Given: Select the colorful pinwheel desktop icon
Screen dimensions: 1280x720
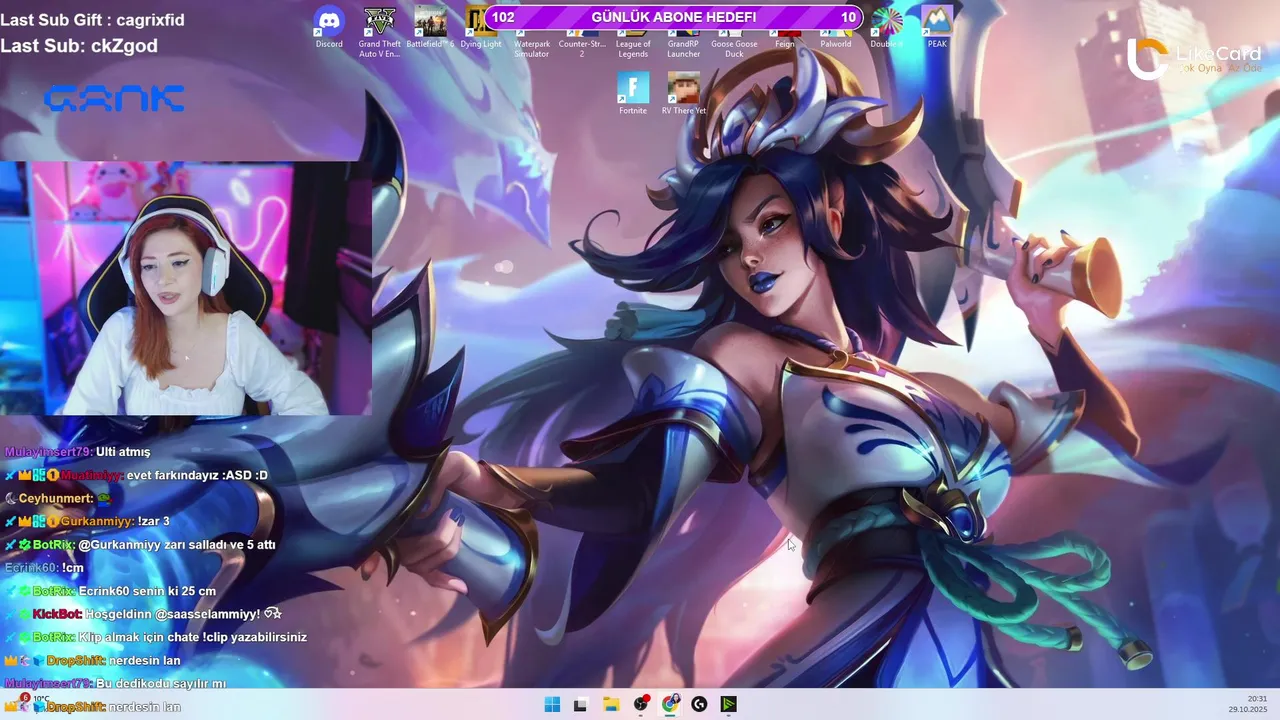Looking at the screenshot, I should pyautogui.click(x=886, y=27).
